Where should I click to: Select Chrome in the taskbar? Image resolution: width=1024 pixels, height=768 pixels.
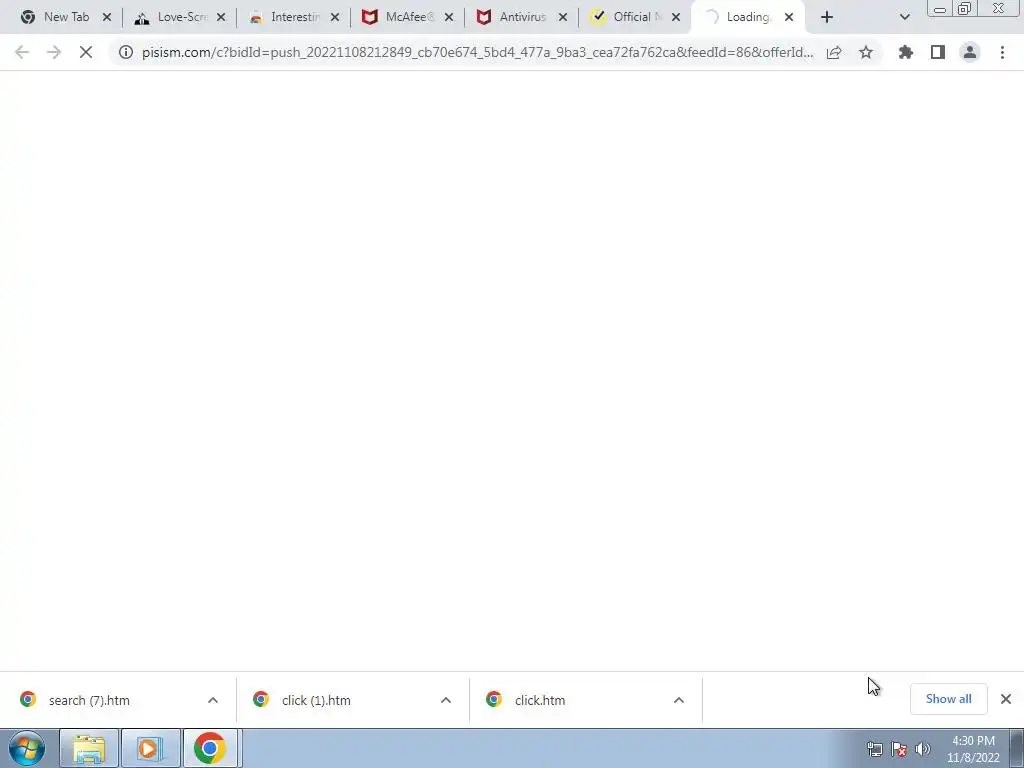pyautogui.click(x=212, y=748)
